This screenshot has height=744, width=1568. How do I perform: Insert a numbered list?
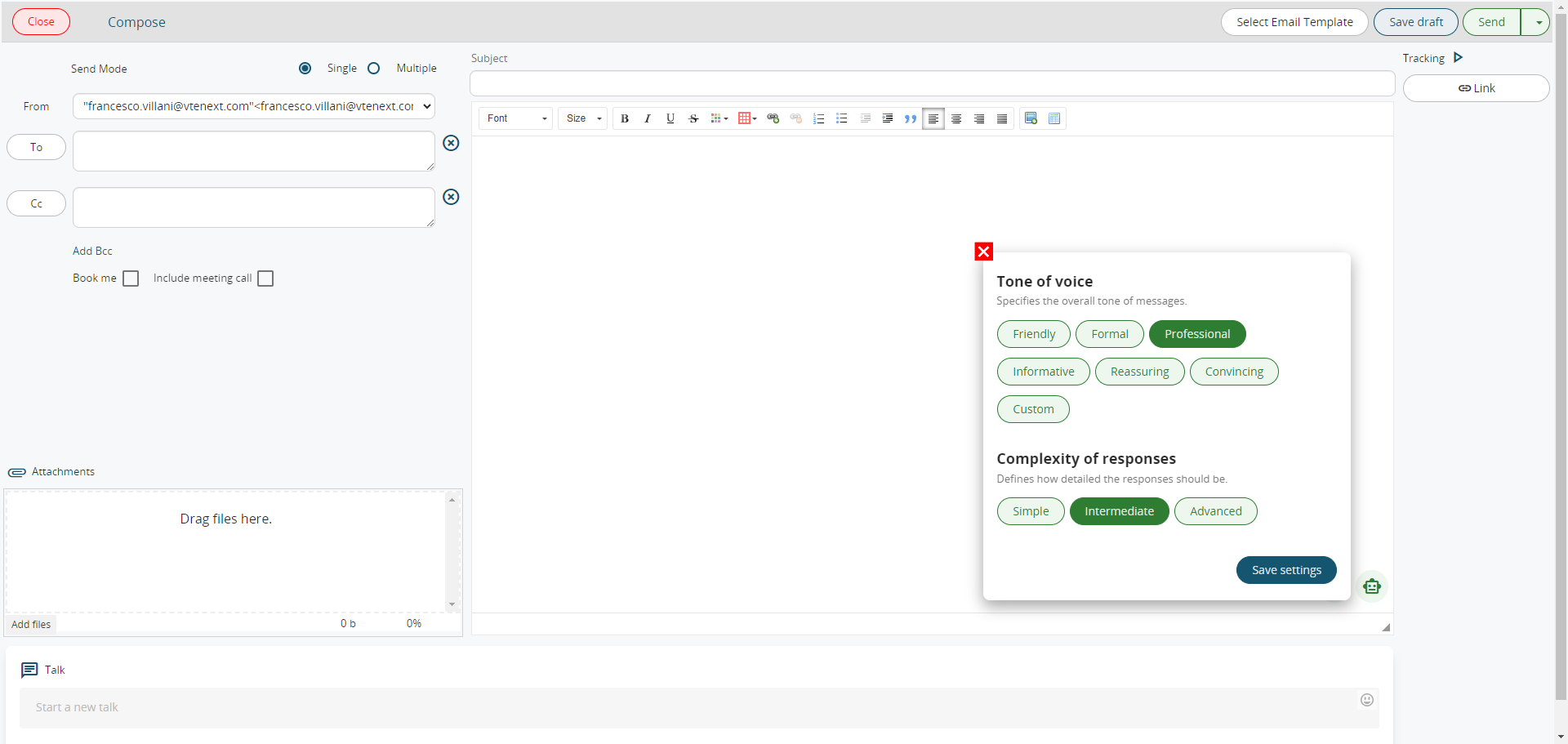[x=819, y=118]
